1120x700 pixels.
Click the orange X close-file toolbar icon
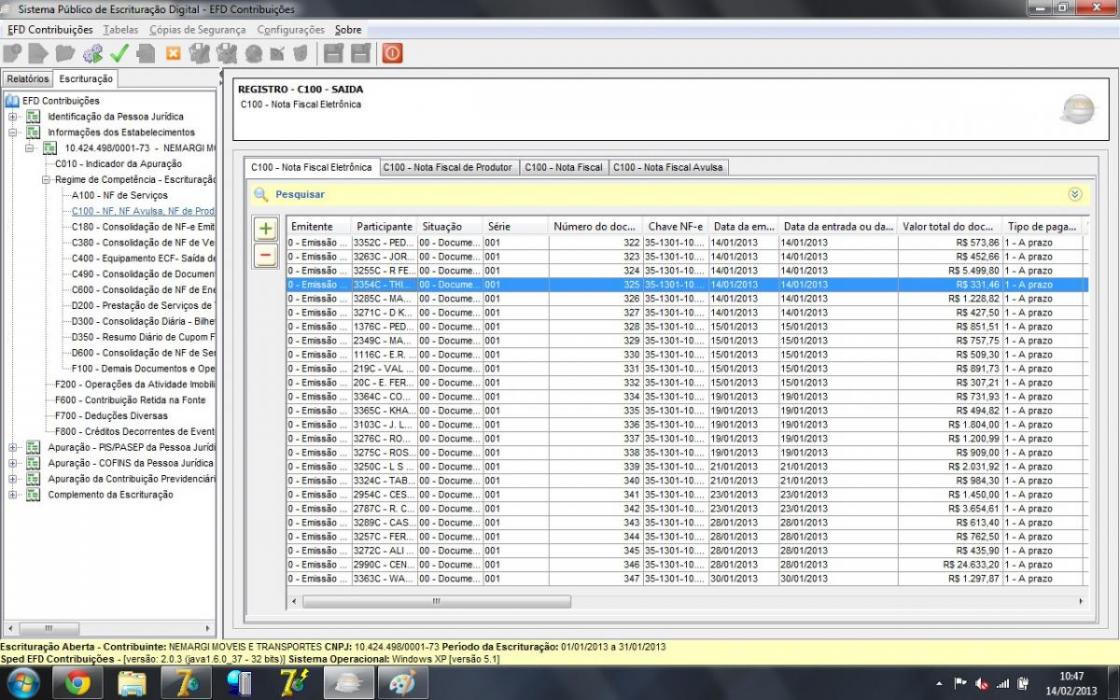173,54
